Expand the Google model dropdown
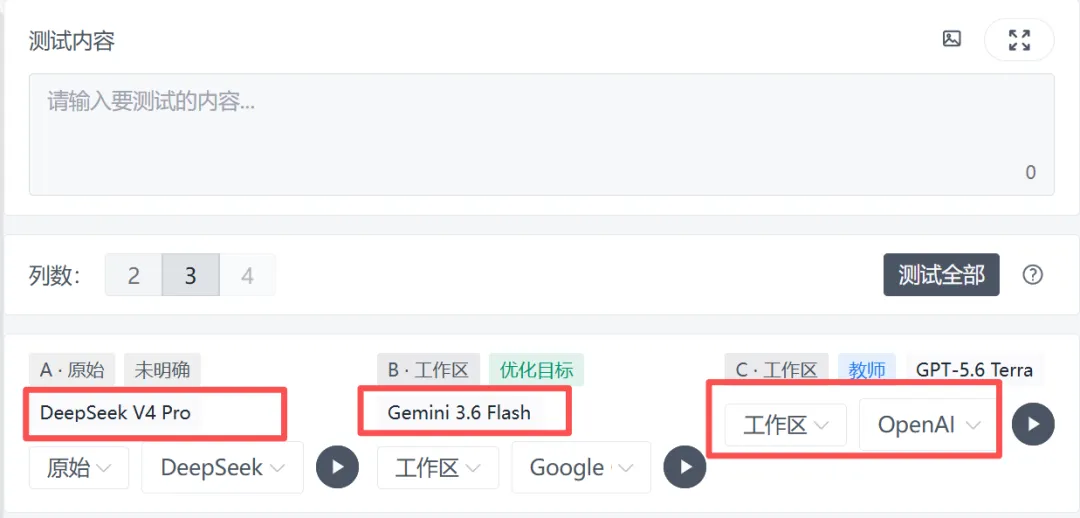1080x518 pixels. click(x=581, y=468)
